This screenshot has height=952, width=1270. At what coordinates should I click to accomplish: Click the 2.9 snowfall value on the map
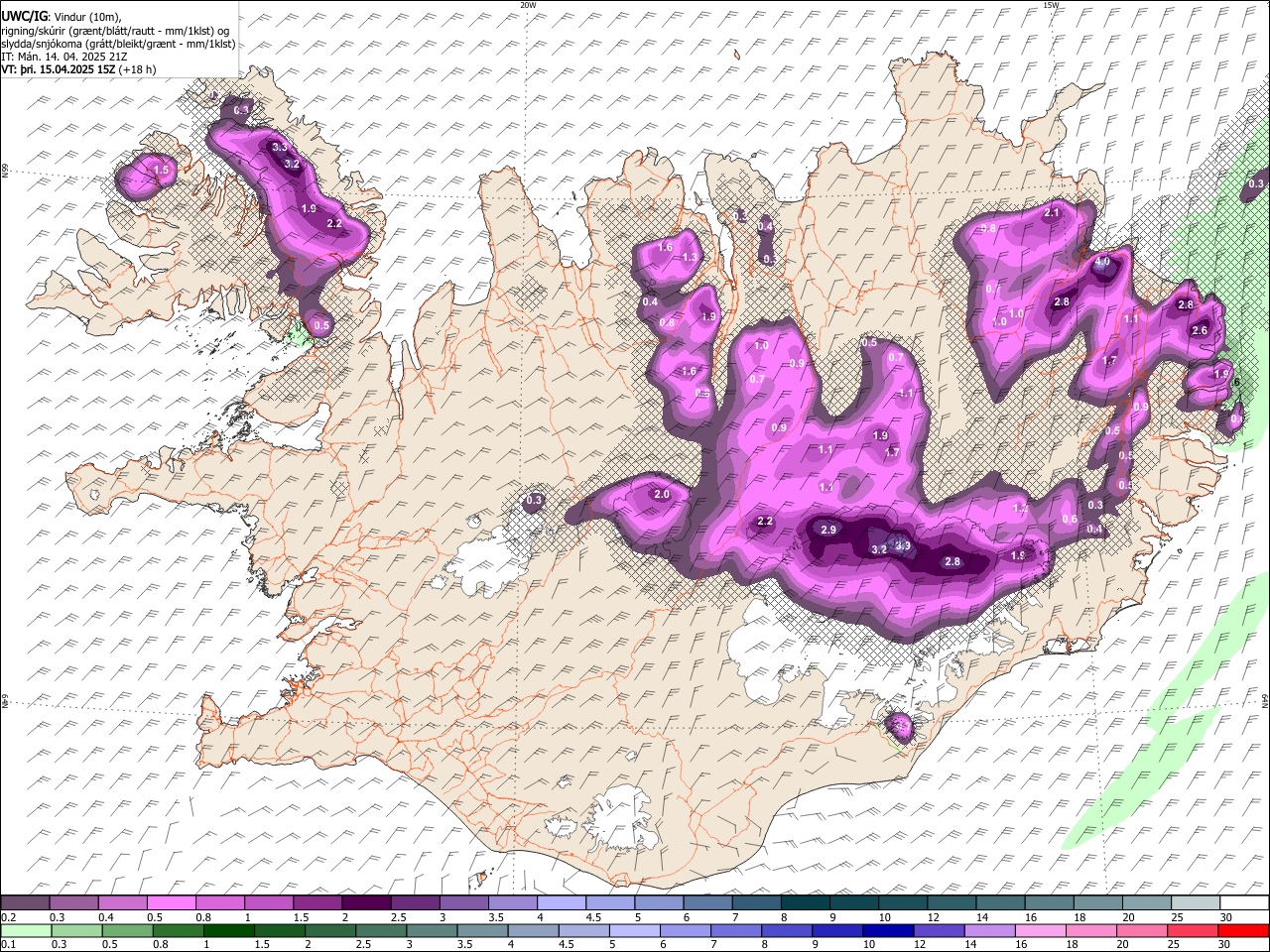pos(828,531)
